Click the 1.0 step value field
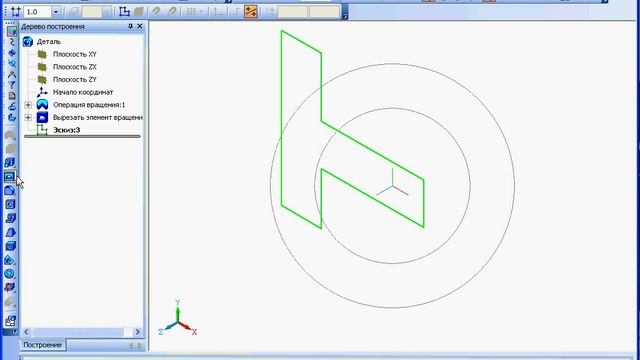This screenshot has height=360, width=640. (x=38, y=12)
